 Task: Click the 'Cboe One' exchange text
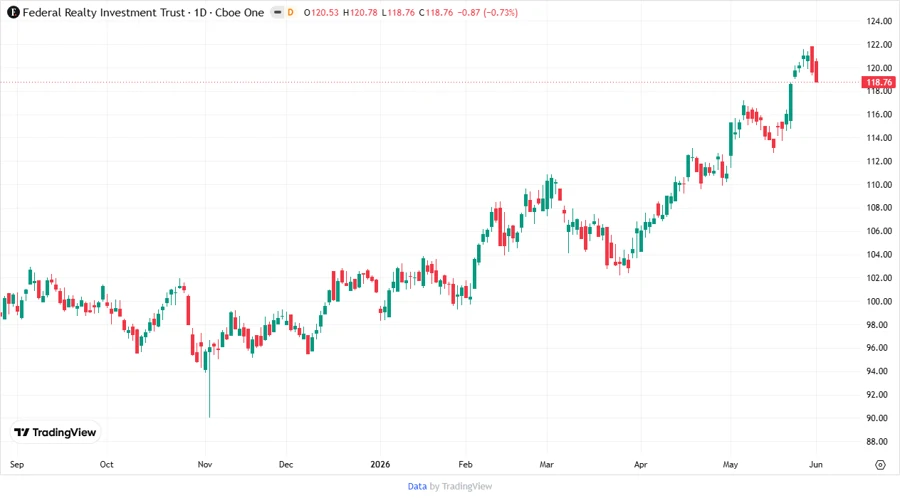pos(239,12)
